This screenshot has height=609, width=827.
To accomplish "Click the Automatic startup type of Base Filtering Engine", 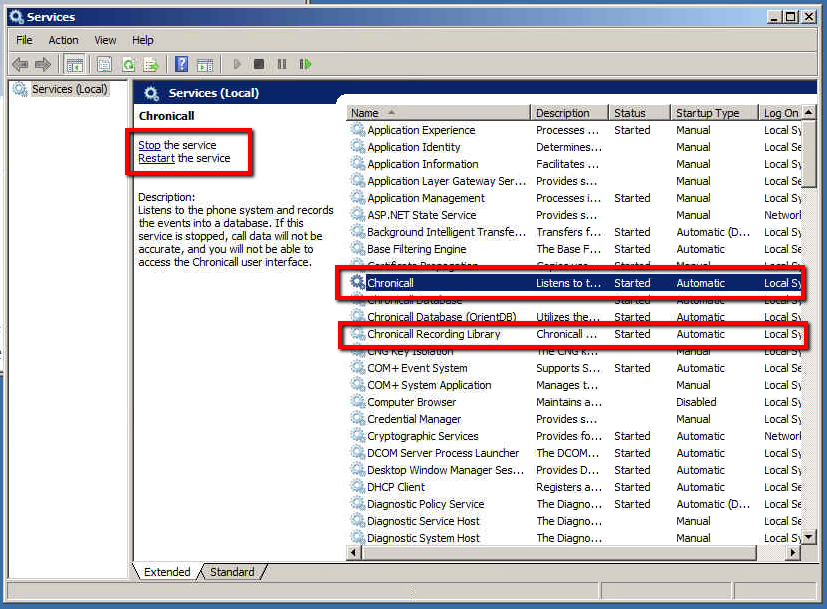I will point(700,249).
